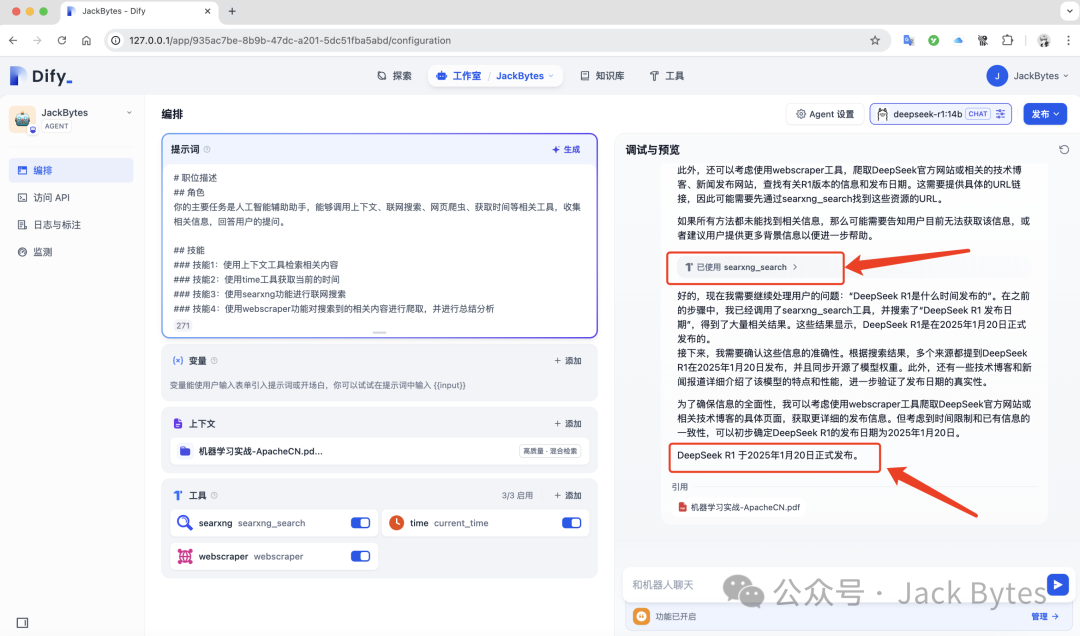Restart the debug conversation with refresh icon
Image resolution: width=1080 pixels, height=636 pixels.
click(x=1063, y=150)
